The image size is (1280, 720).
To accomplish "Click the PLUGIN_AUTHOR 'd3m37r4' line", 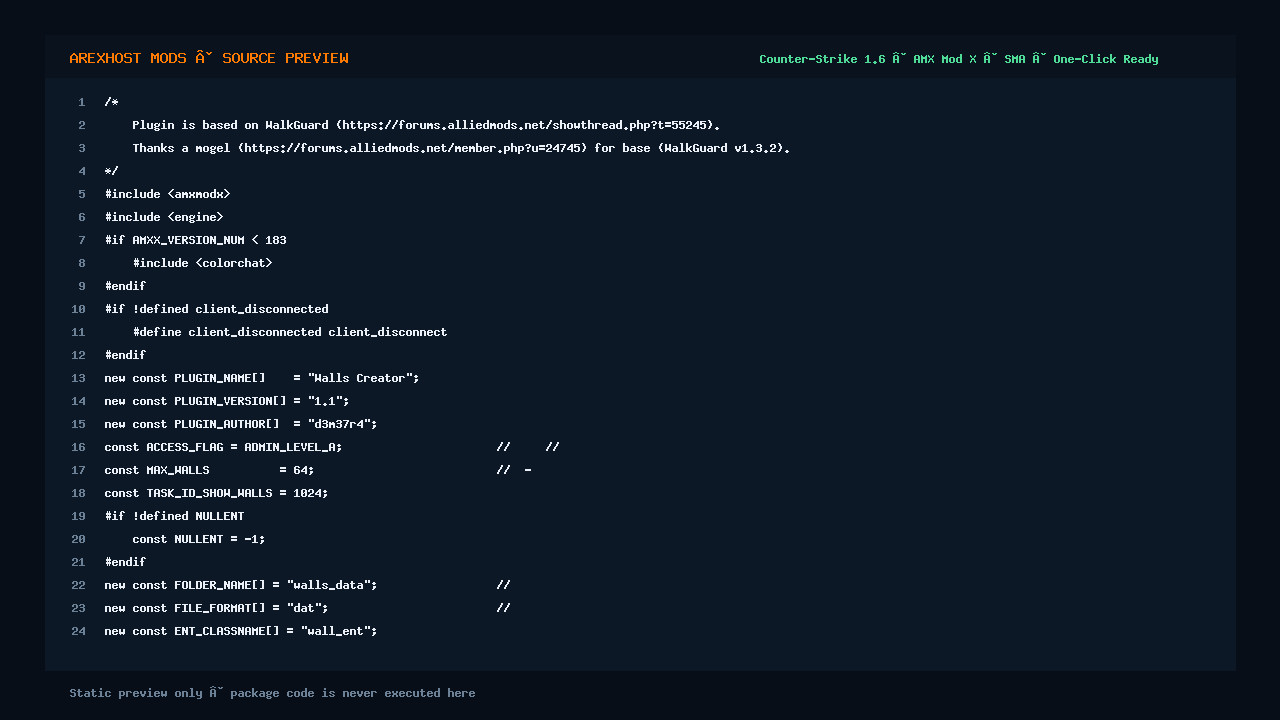I will pos(241,424).
